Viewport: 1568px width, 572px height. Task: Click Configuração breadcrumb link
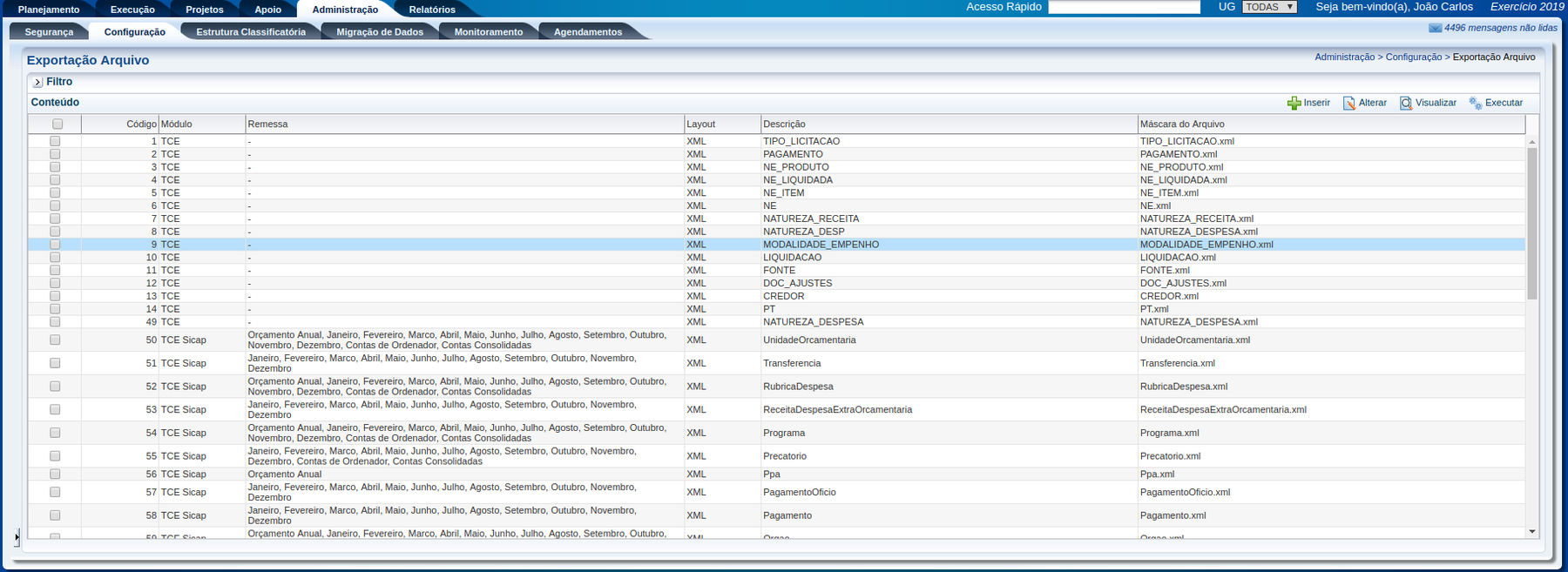point(1413,57)
